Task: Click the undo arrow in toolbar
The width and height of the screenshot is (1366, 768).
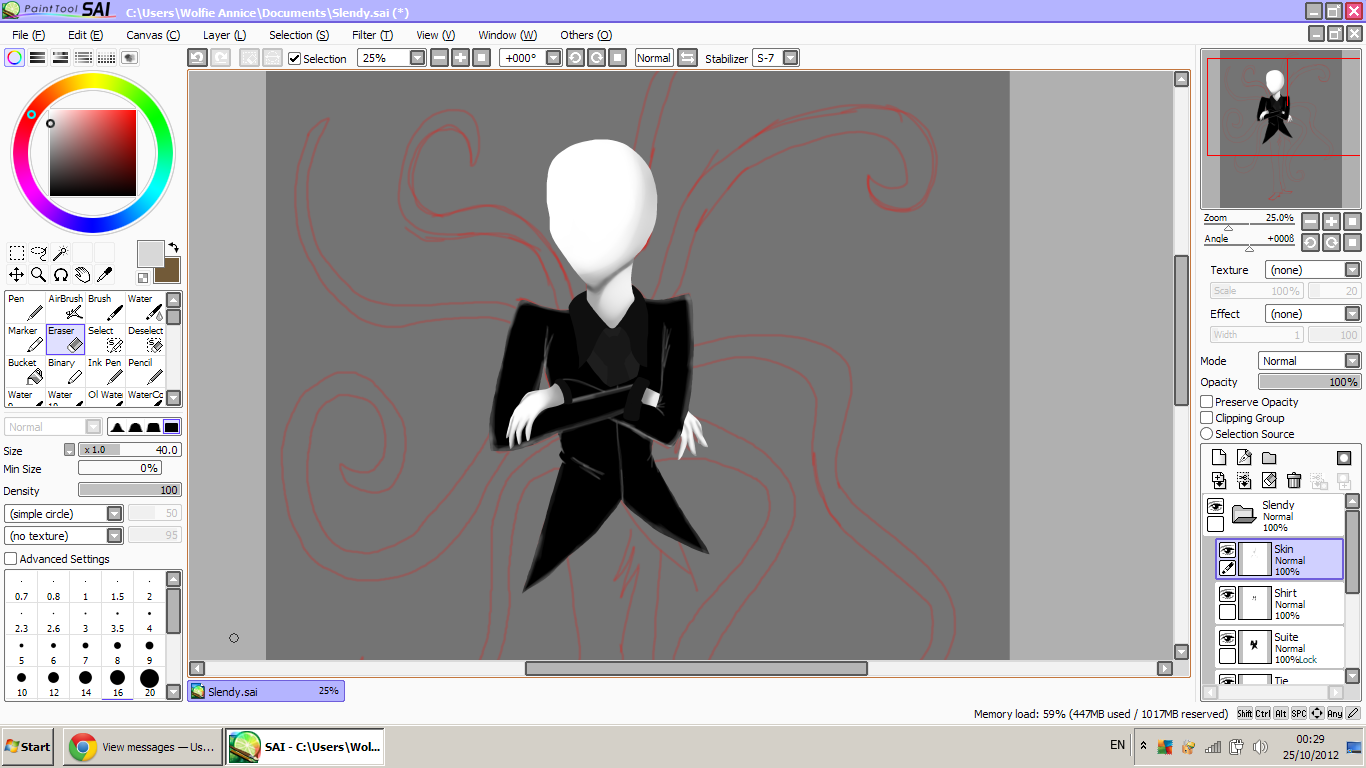Action: pyautogui.click(x=197, y=58)
